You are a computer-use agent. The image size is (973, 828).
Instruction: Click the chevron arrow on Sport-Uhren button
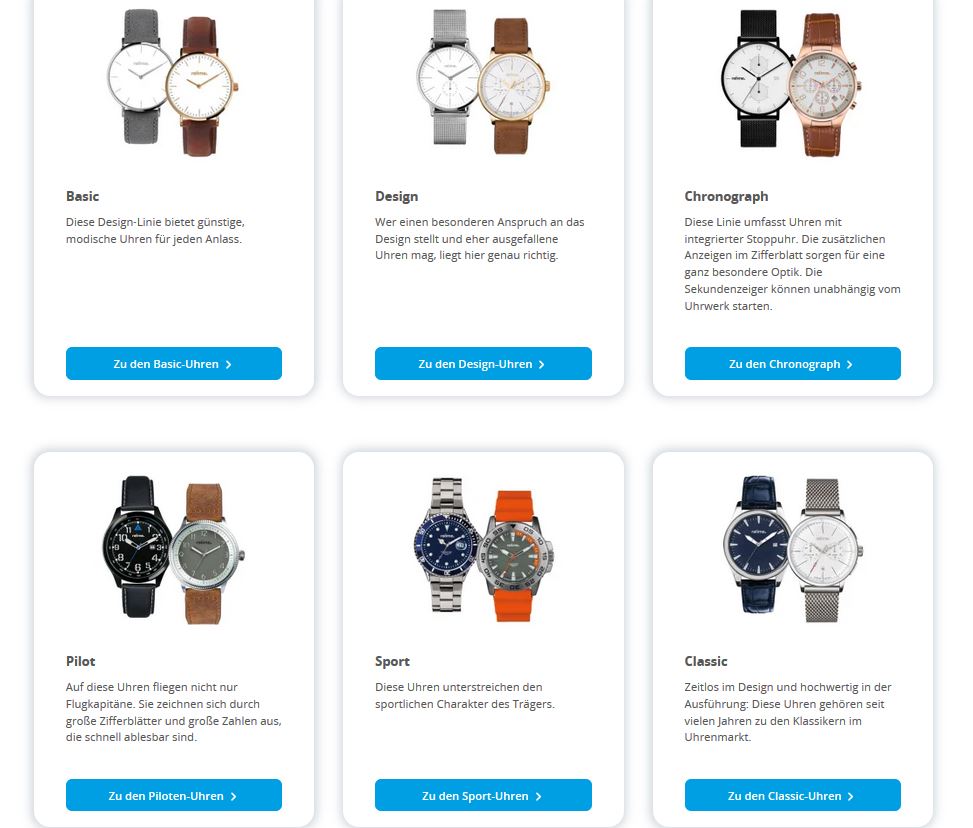pyautogui.click(x=538, y=796)
